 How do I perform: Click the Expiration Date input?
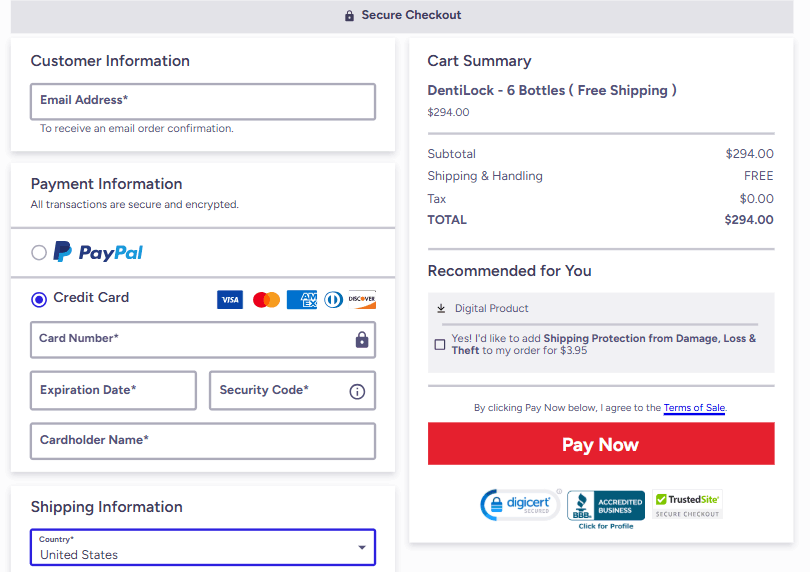[x=113, y=391]
